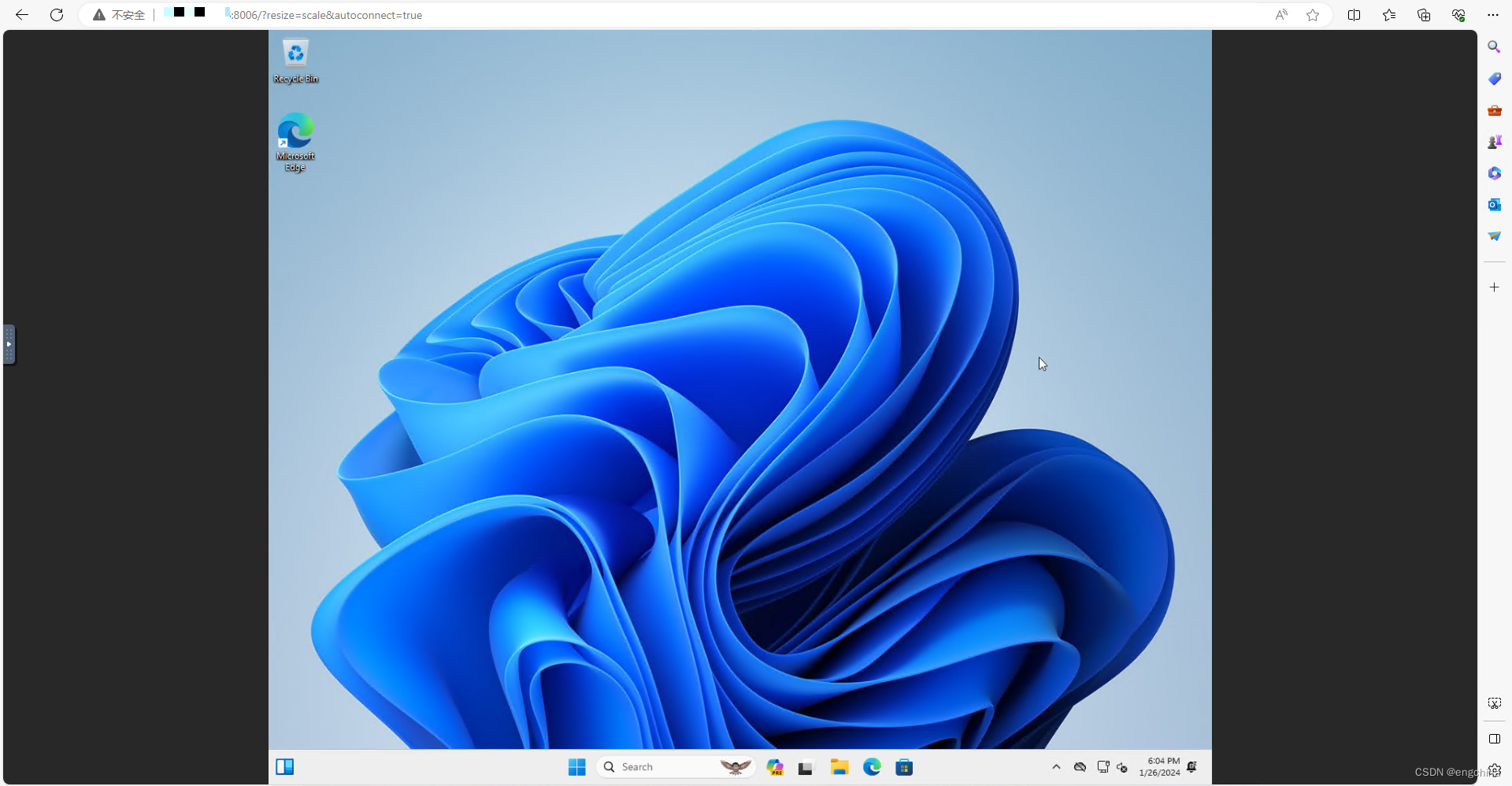The image size is (1512, 786).
Task: Add a sidebar app with plus button
Action: coord(1494,287)
